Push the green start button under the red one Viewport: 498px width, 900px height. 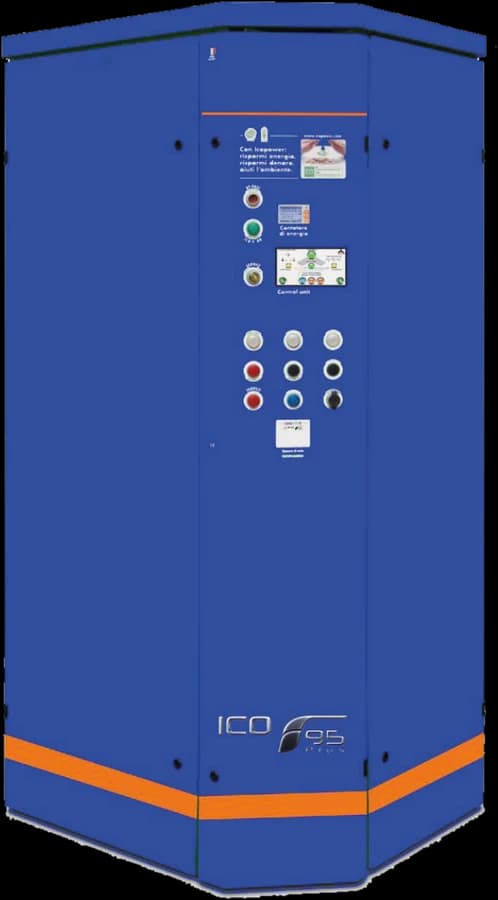[252, 229]
